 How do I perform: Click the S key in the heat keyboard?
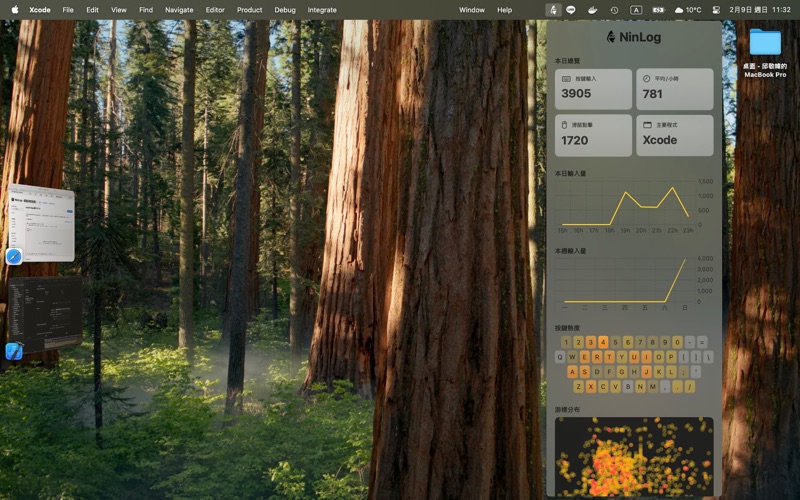[585, 372]
